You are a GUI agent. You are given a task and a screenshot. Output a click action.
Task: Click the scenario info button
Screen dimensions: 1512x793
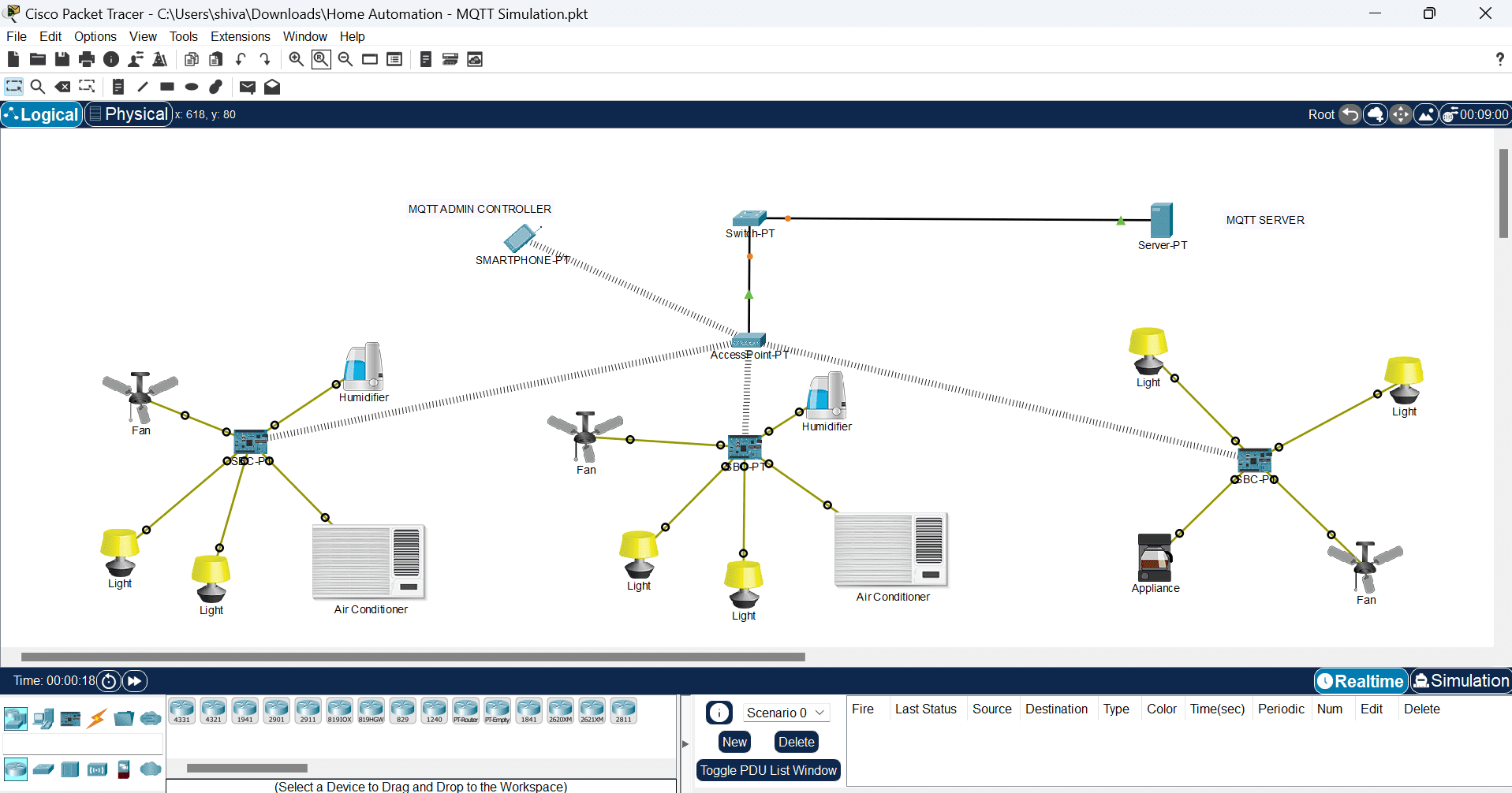coord(719,713)
